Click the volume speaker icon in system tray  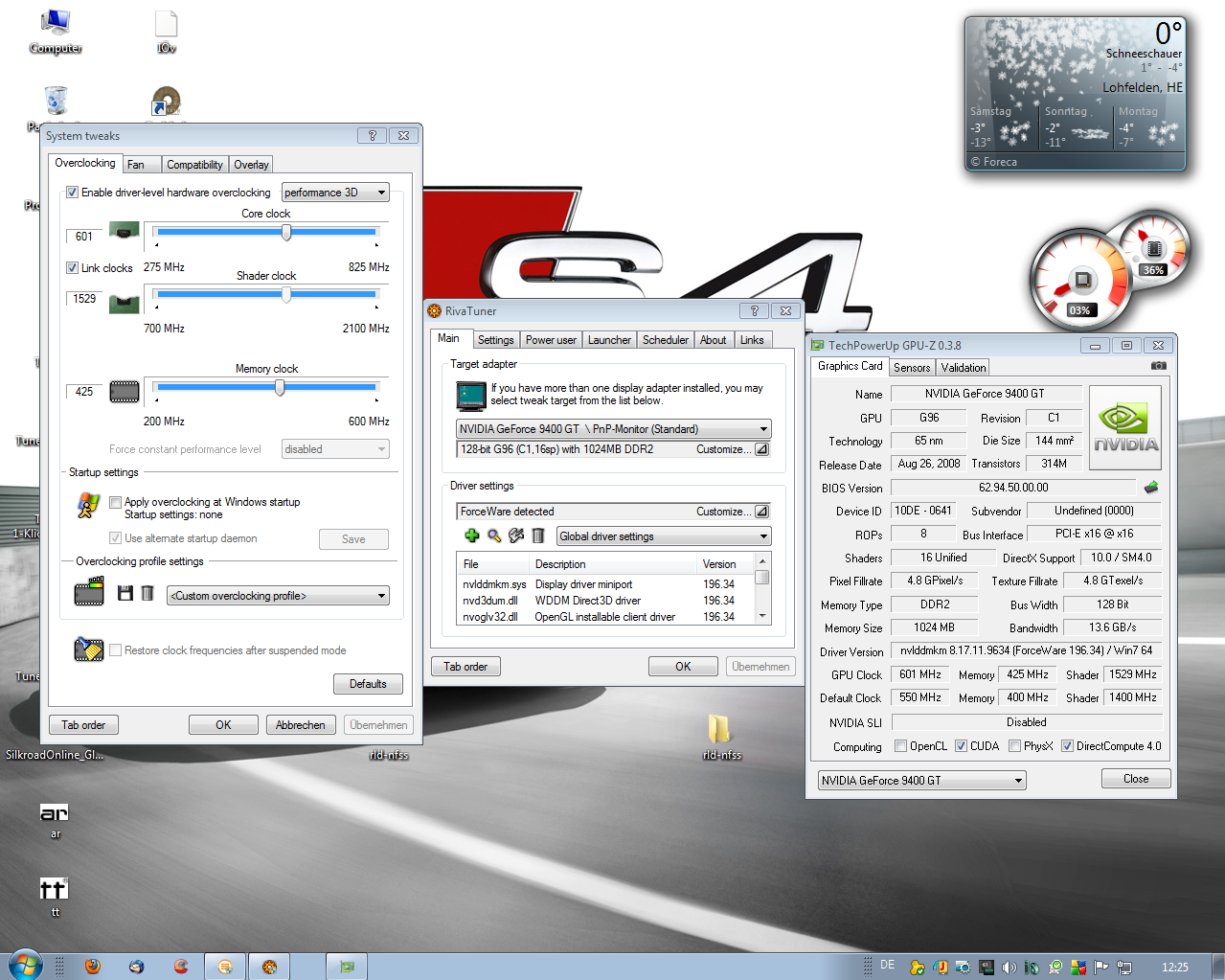[1009, 968]
